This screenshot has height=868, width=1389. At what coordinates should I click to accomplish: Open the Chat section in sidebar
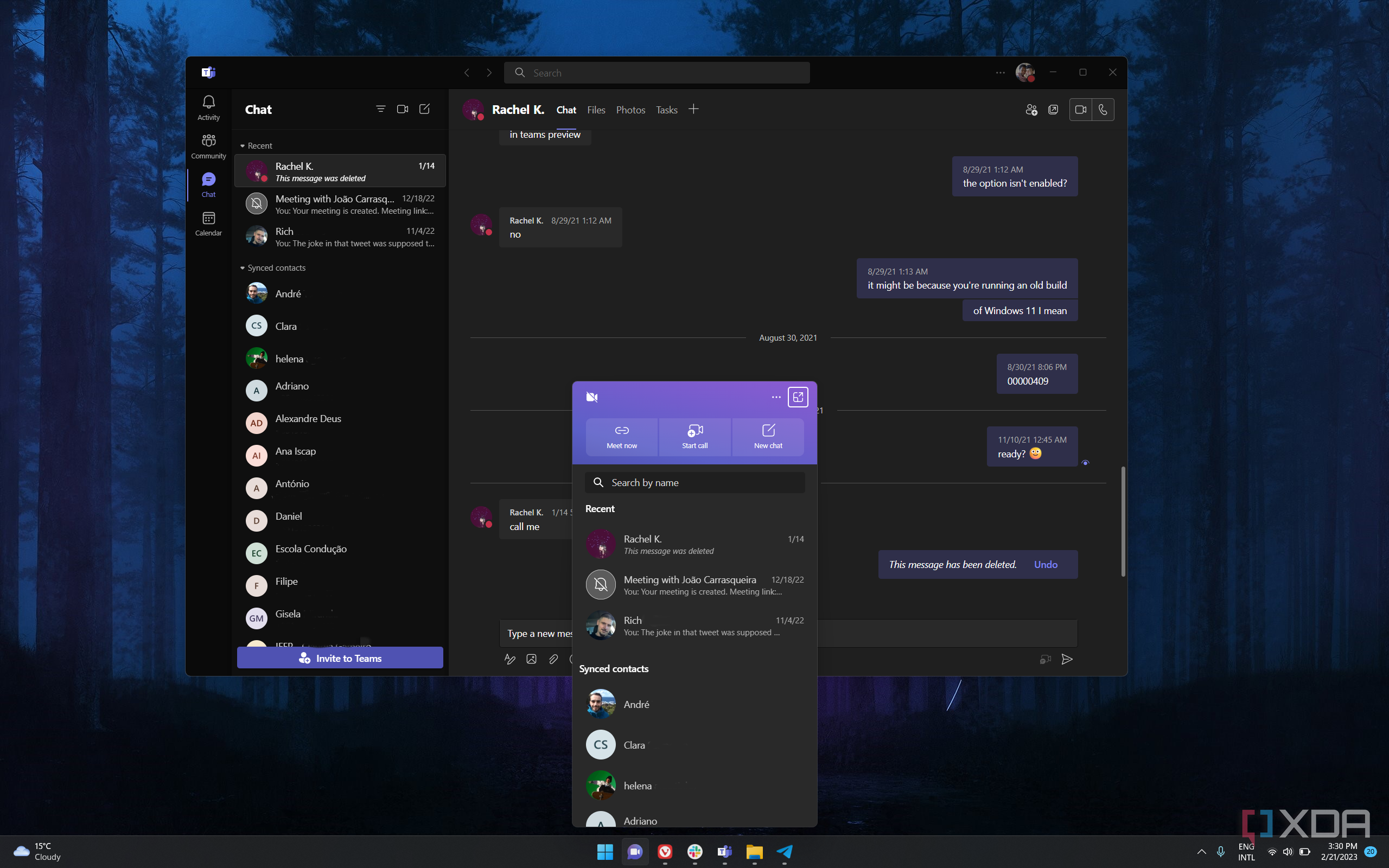(208, 185)
